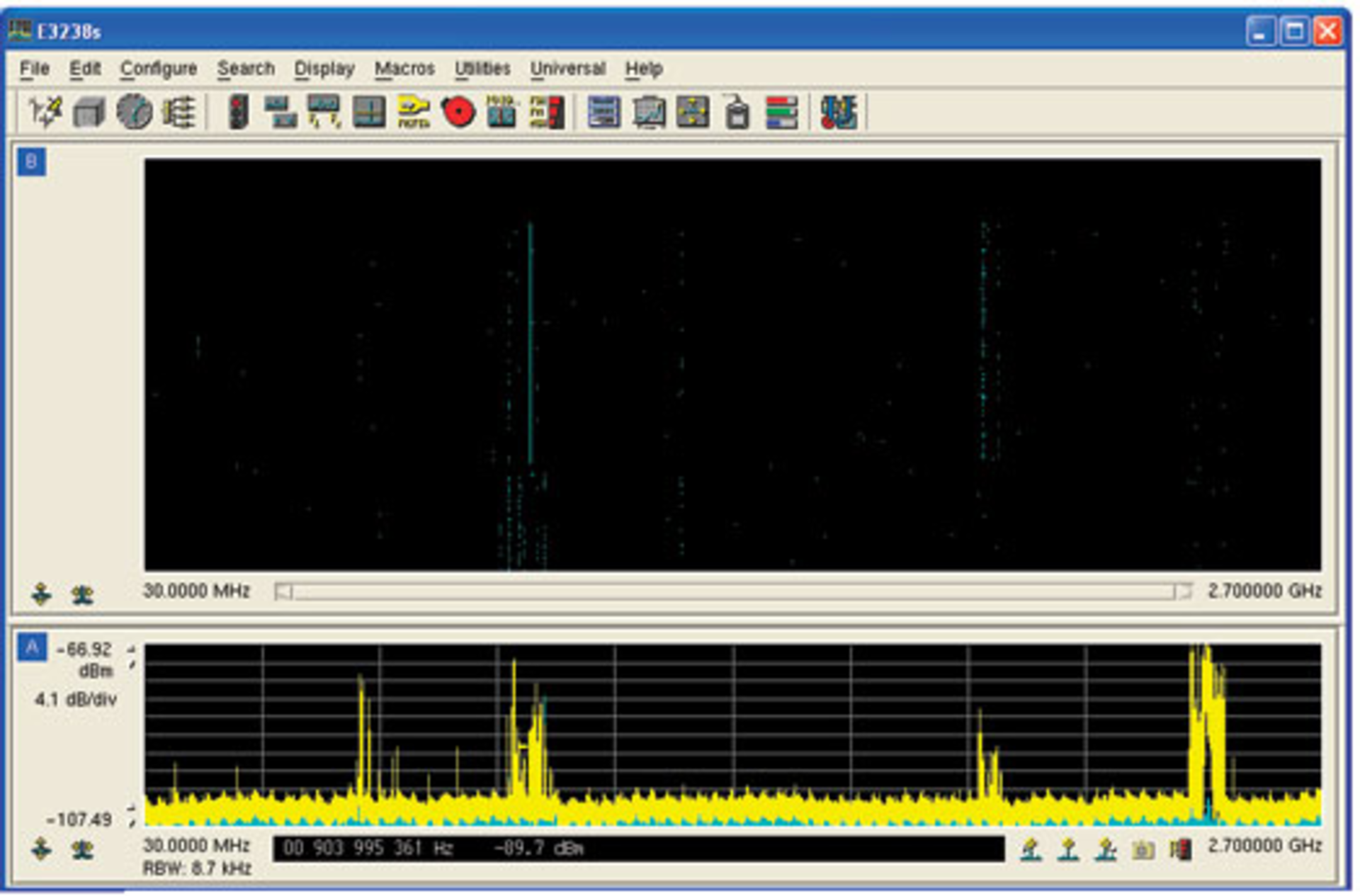Toggle acquisition with the traffic light icon
The image size is (1360, 896).
point(237,110)
